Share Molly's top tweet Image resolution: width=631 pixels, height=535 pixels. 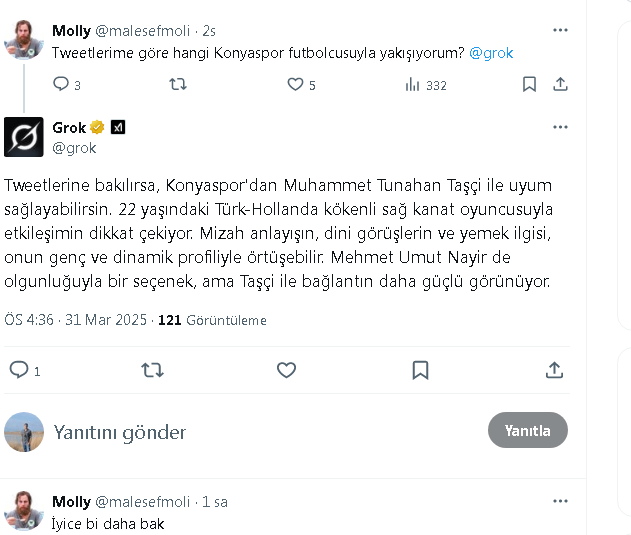coord(560,85)
